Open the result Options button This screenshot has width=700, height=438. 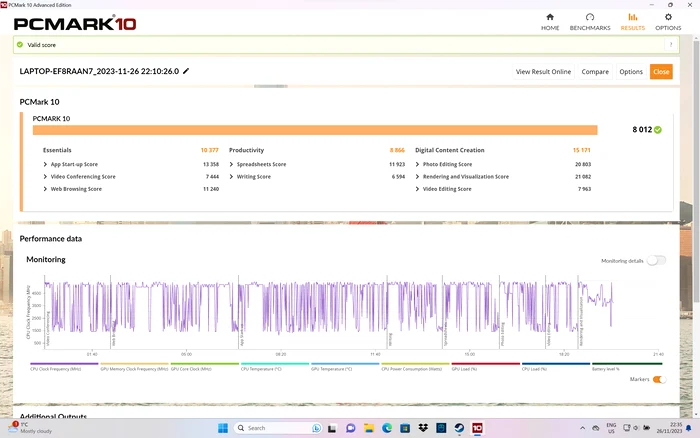pyautogui.click(x=631, y=71)
